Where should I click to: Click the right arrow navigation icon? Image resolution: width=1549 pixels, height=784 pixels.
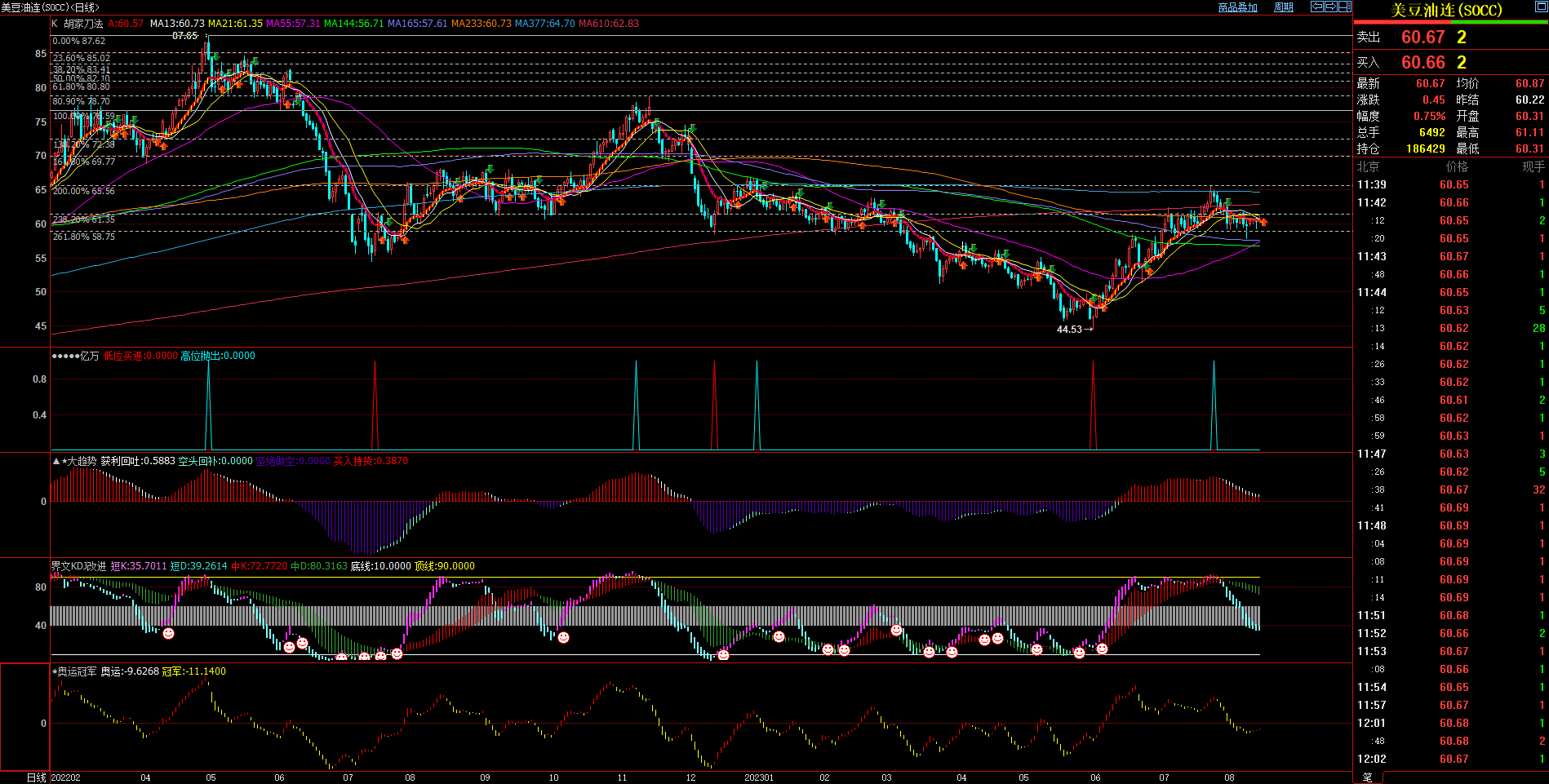pyautogui.click(x=1330, y=7)
